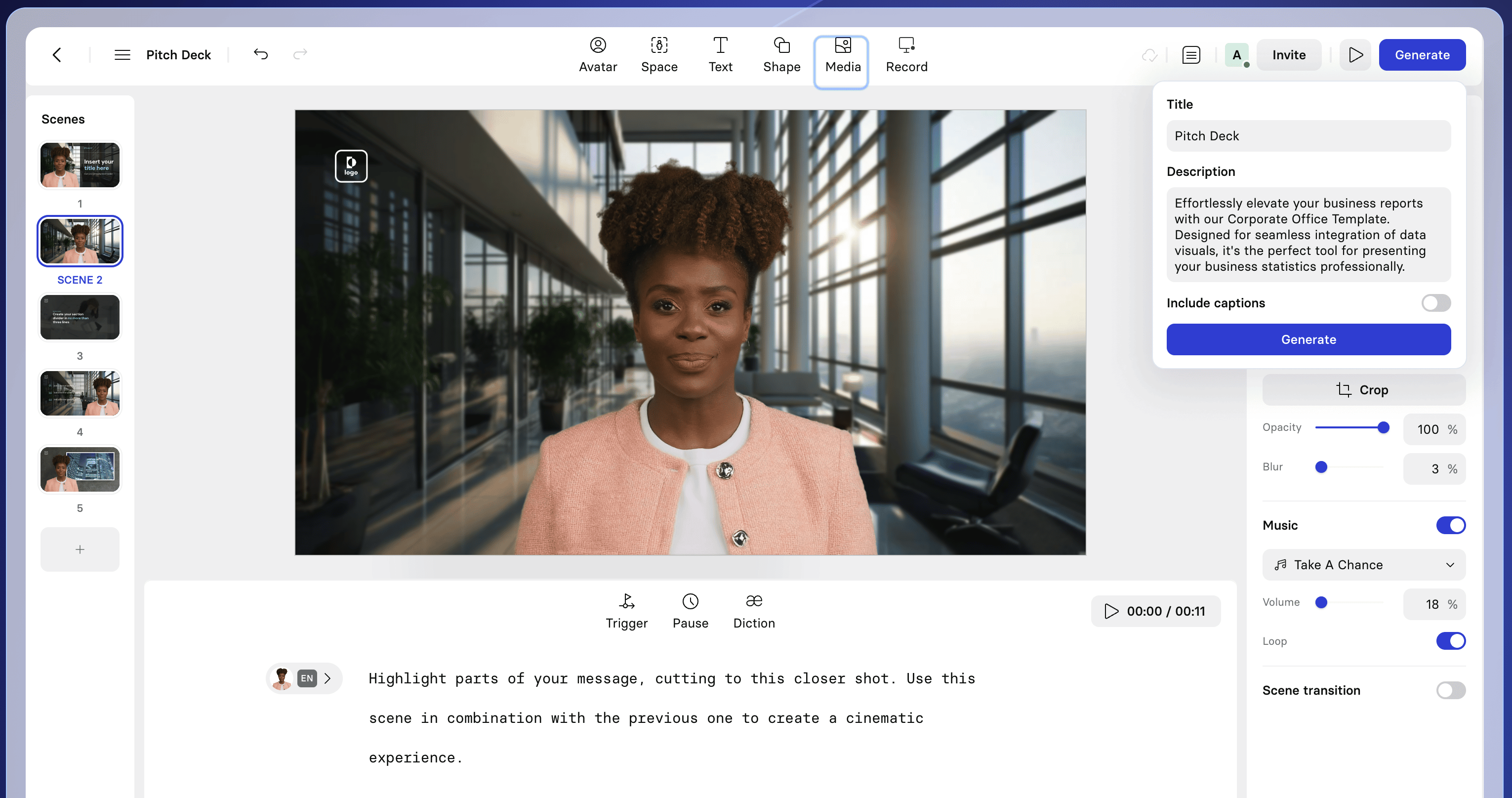Select the Avatar tool in the toolbar
This screenshot has height=798, width=1512.
(x=598, y=54)
